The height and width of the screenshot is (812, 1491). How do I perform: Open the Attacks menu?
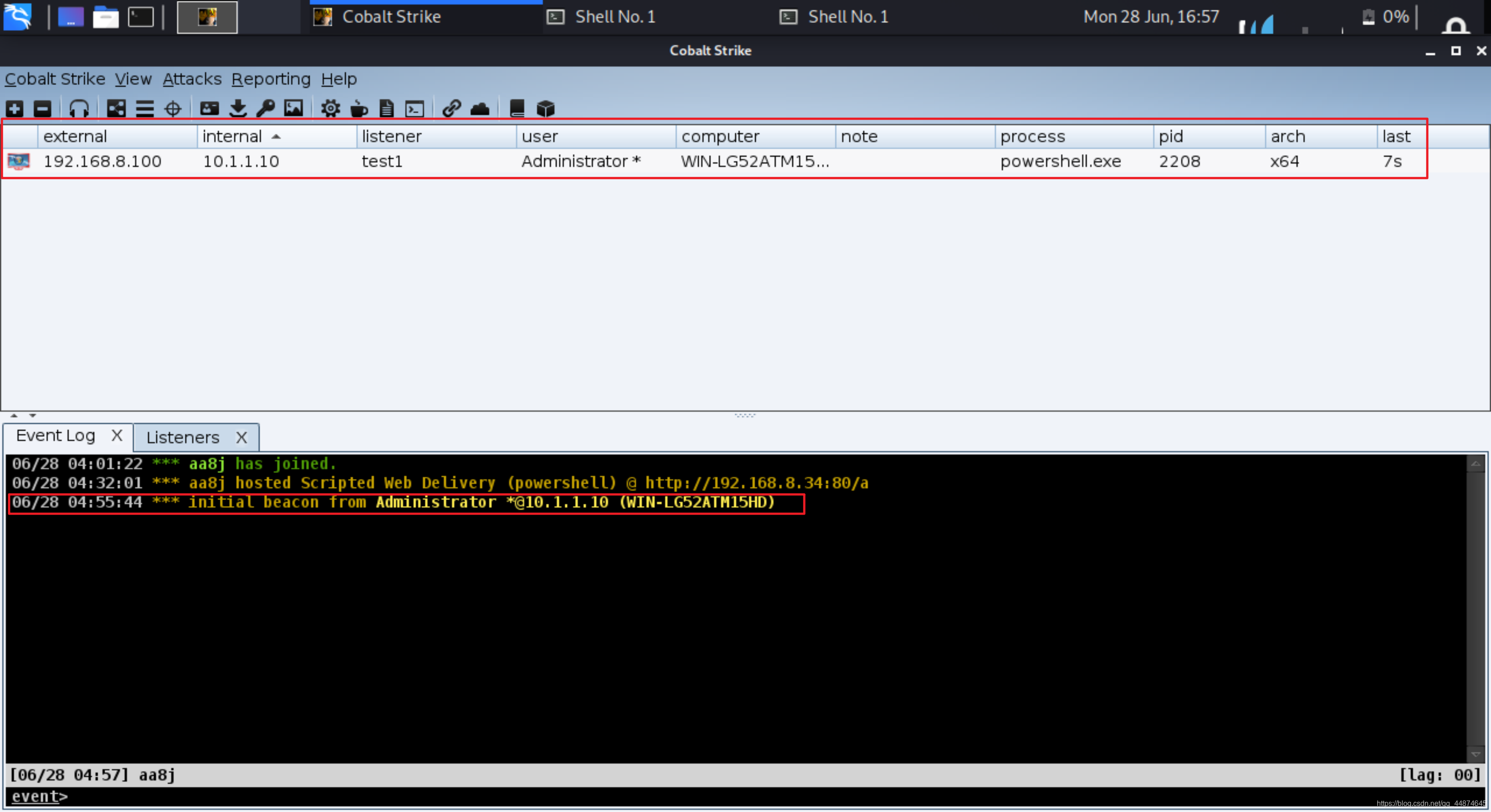[x=192, y=79]
